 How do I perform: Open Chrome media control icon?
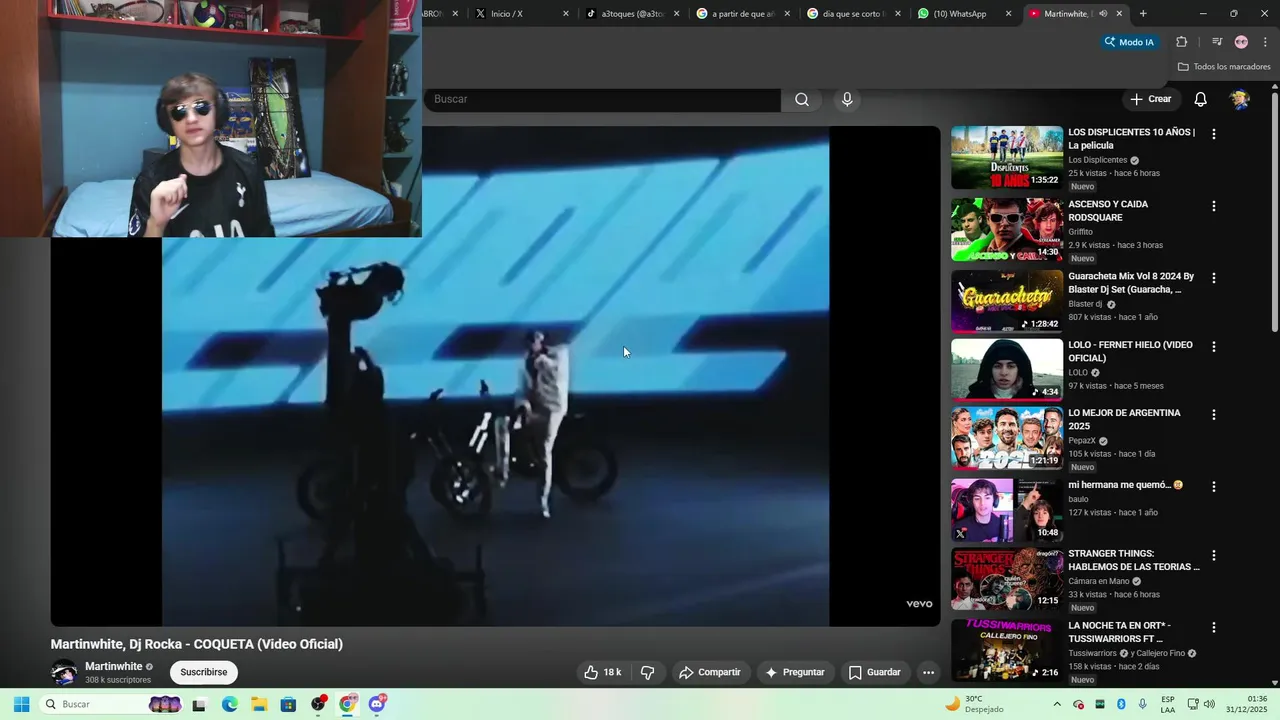pos(1217,42)
